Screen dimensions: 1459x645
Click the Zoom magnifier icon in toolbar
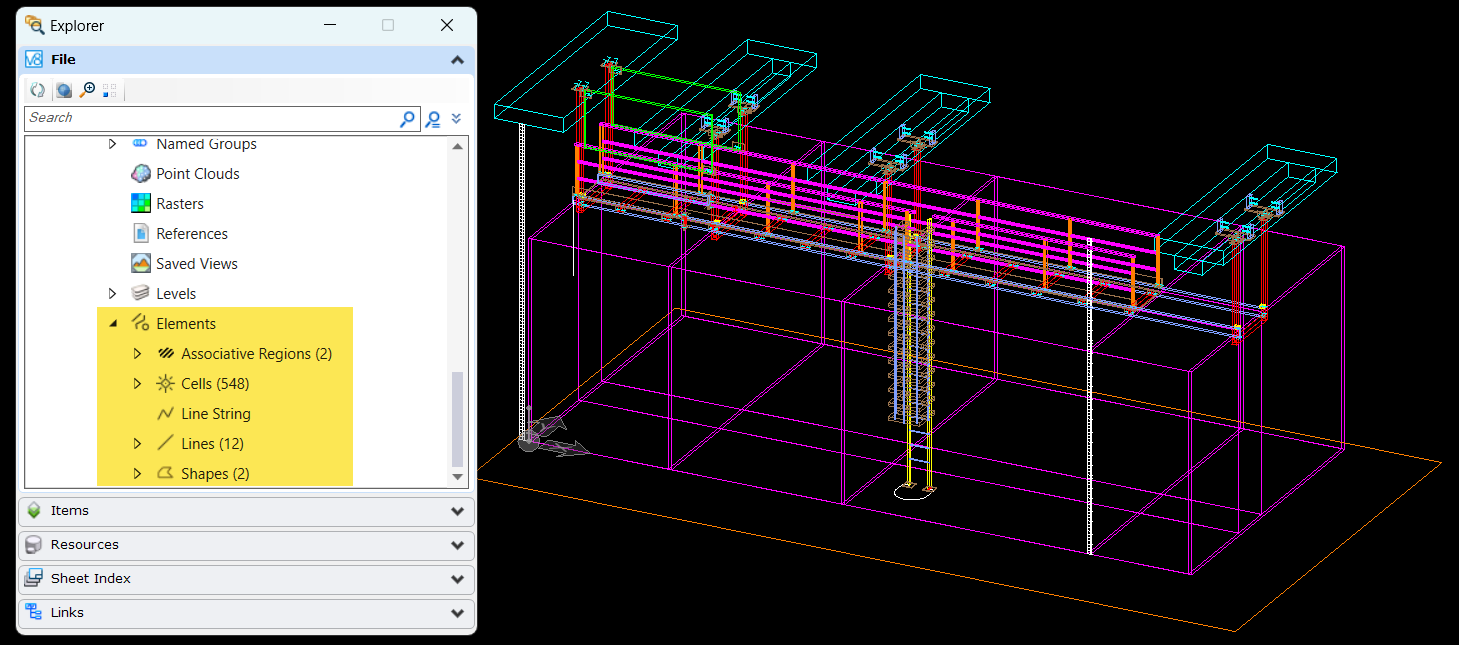coord(87,90)
